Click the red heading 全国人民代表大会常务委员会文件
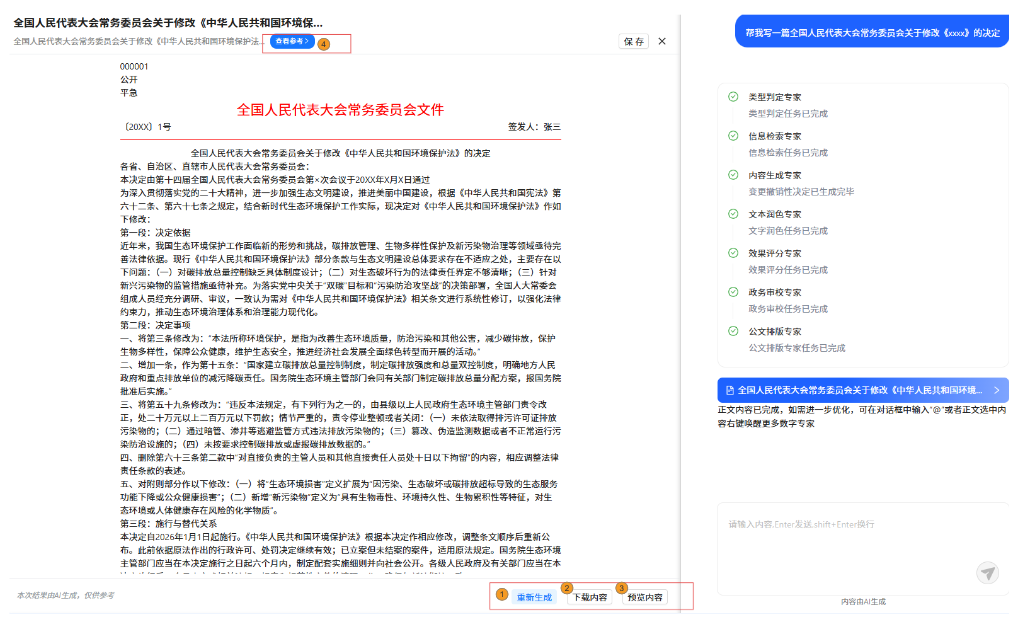 coord(340,109)
